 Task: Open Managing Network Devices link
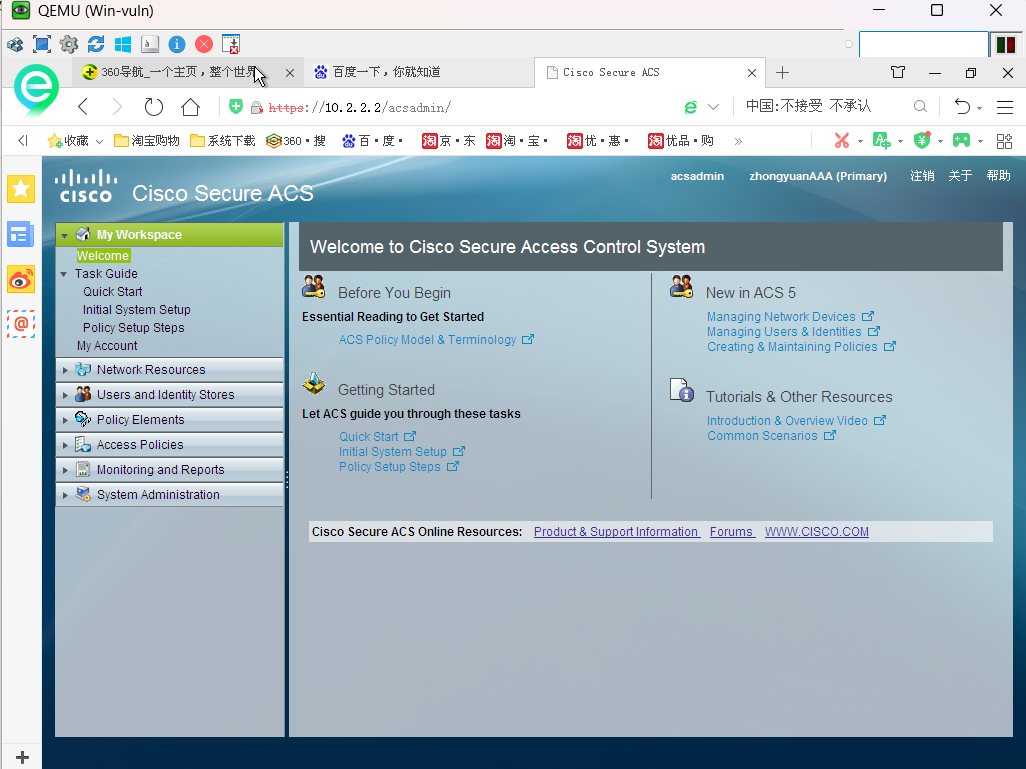point(781,317)
